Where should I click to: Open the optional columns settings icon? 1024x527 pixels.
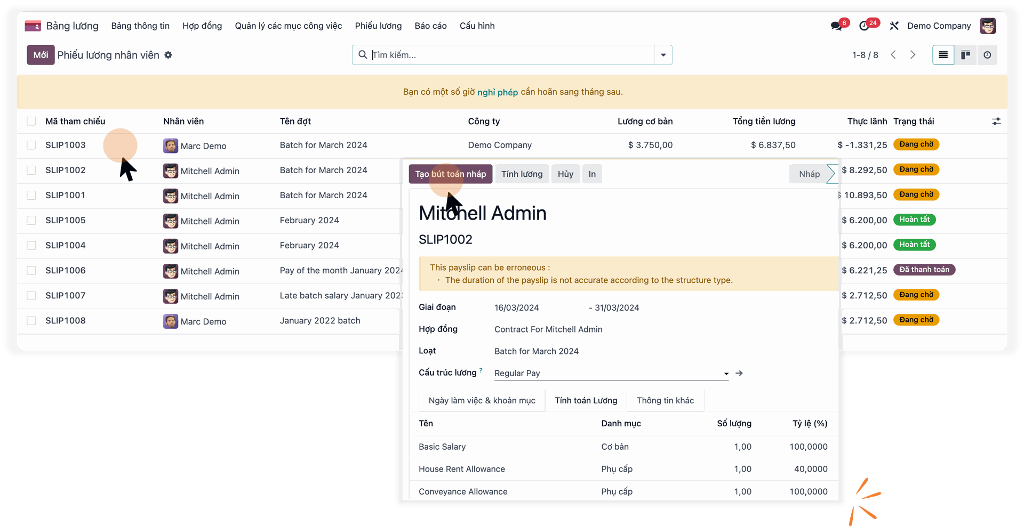[996, 121]
